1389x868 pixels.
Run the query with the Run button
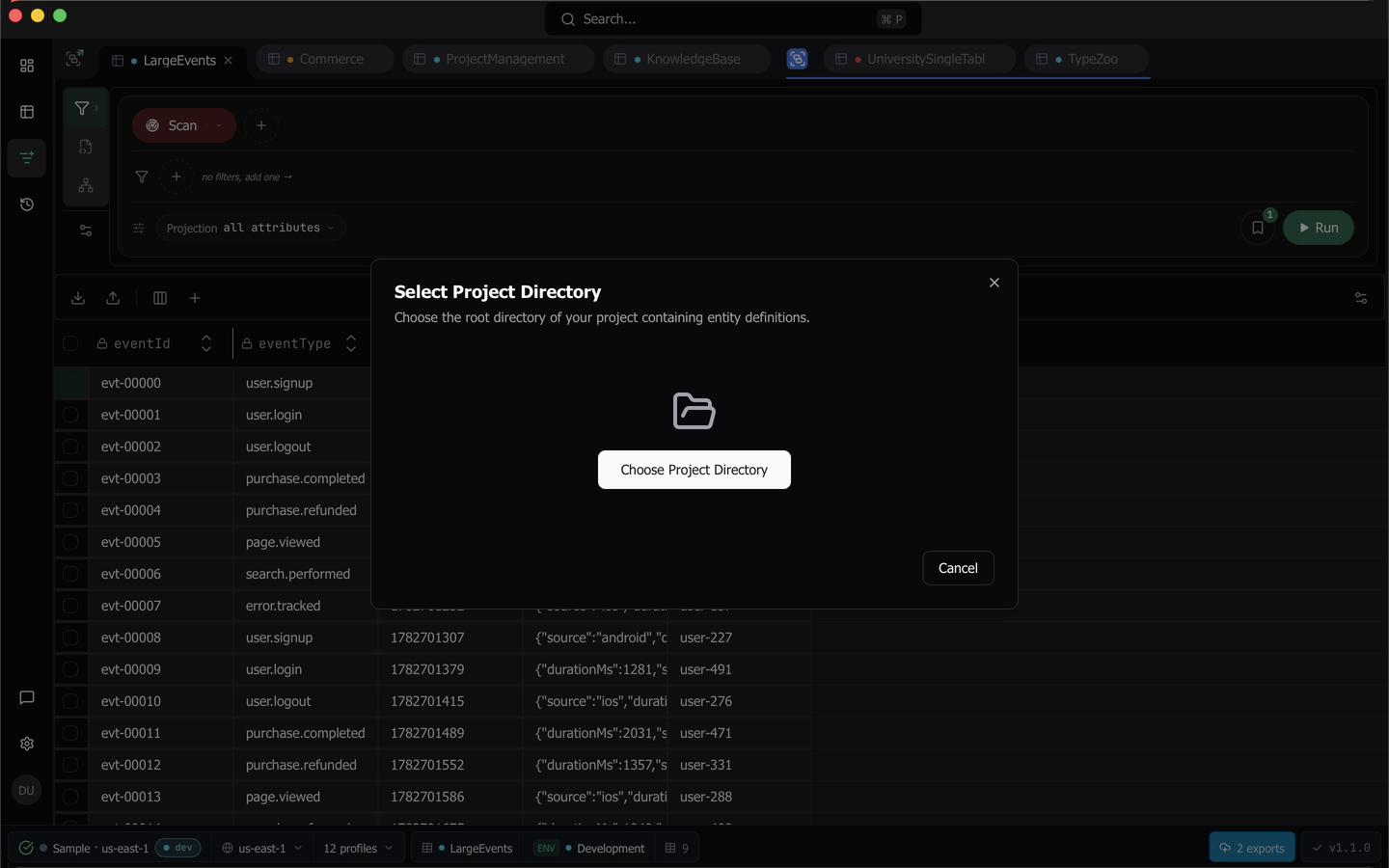[x=1319, y=228]
